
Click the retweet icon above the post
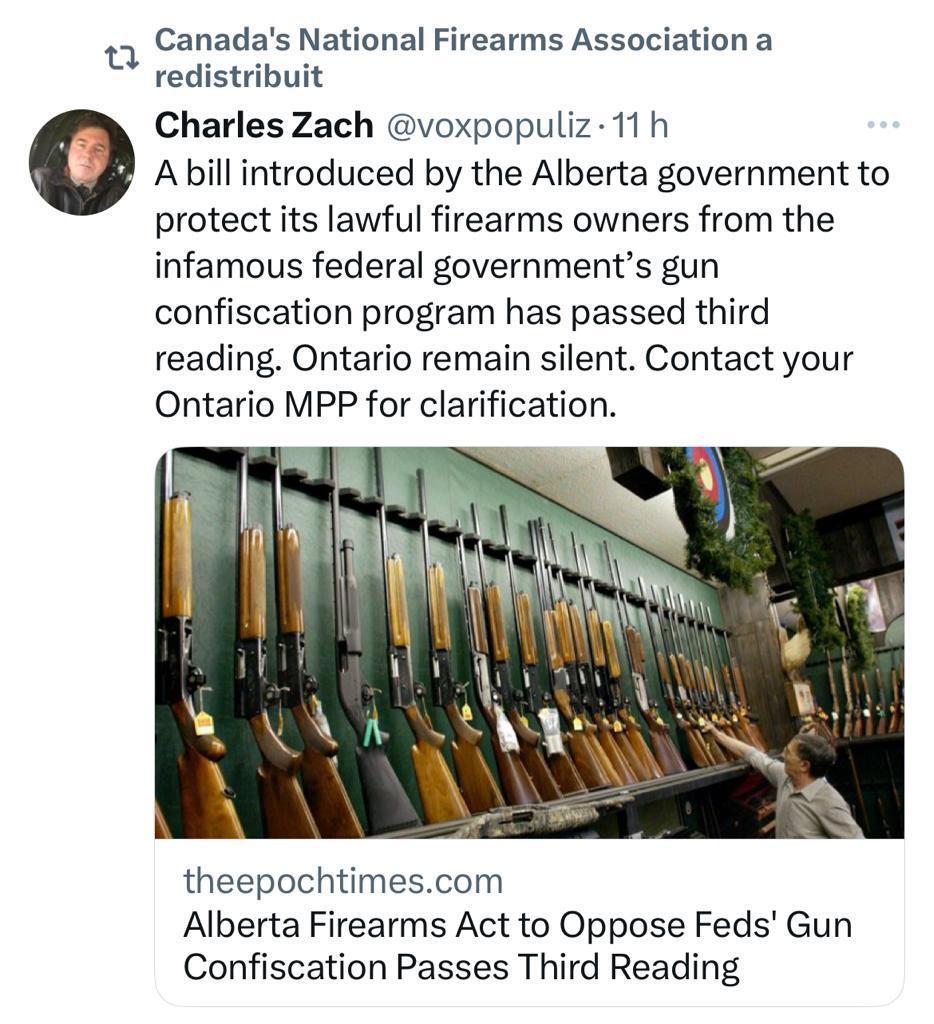click(x=122, y=59)
